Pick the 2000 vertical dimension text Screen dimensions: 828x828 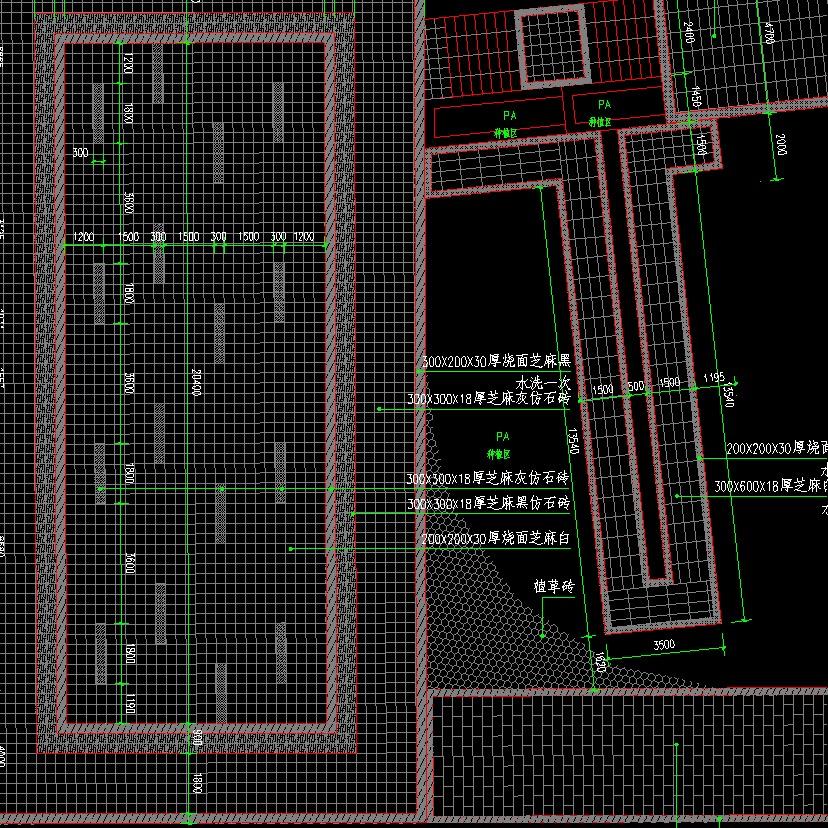pyautogui.click(x=780, y=143)
